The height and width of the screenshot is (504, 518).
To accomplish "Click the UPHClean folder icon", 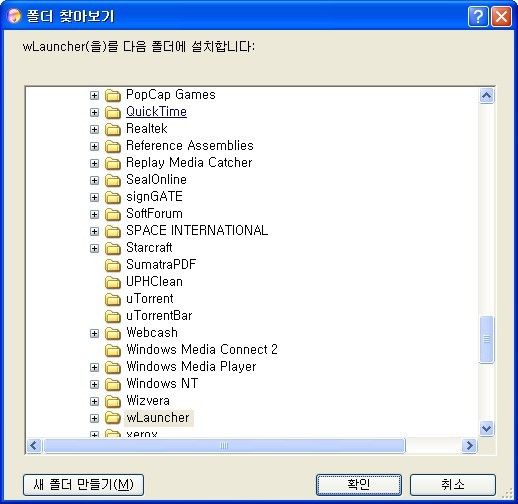I will [x=113, y=282].
